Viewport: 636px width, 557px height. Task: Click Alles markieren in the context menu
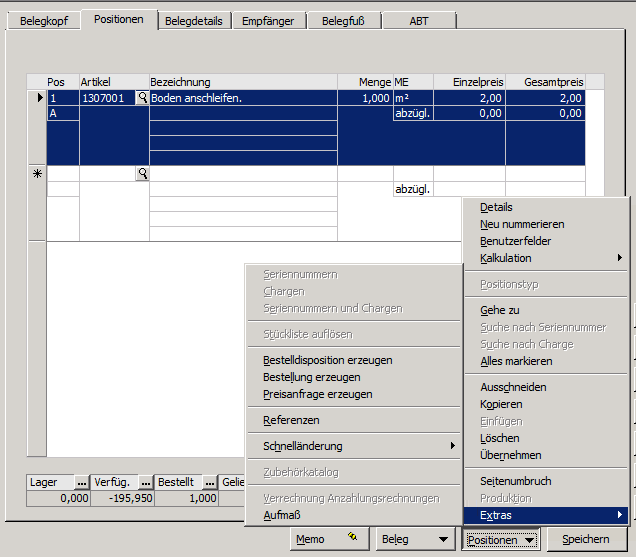515,361
